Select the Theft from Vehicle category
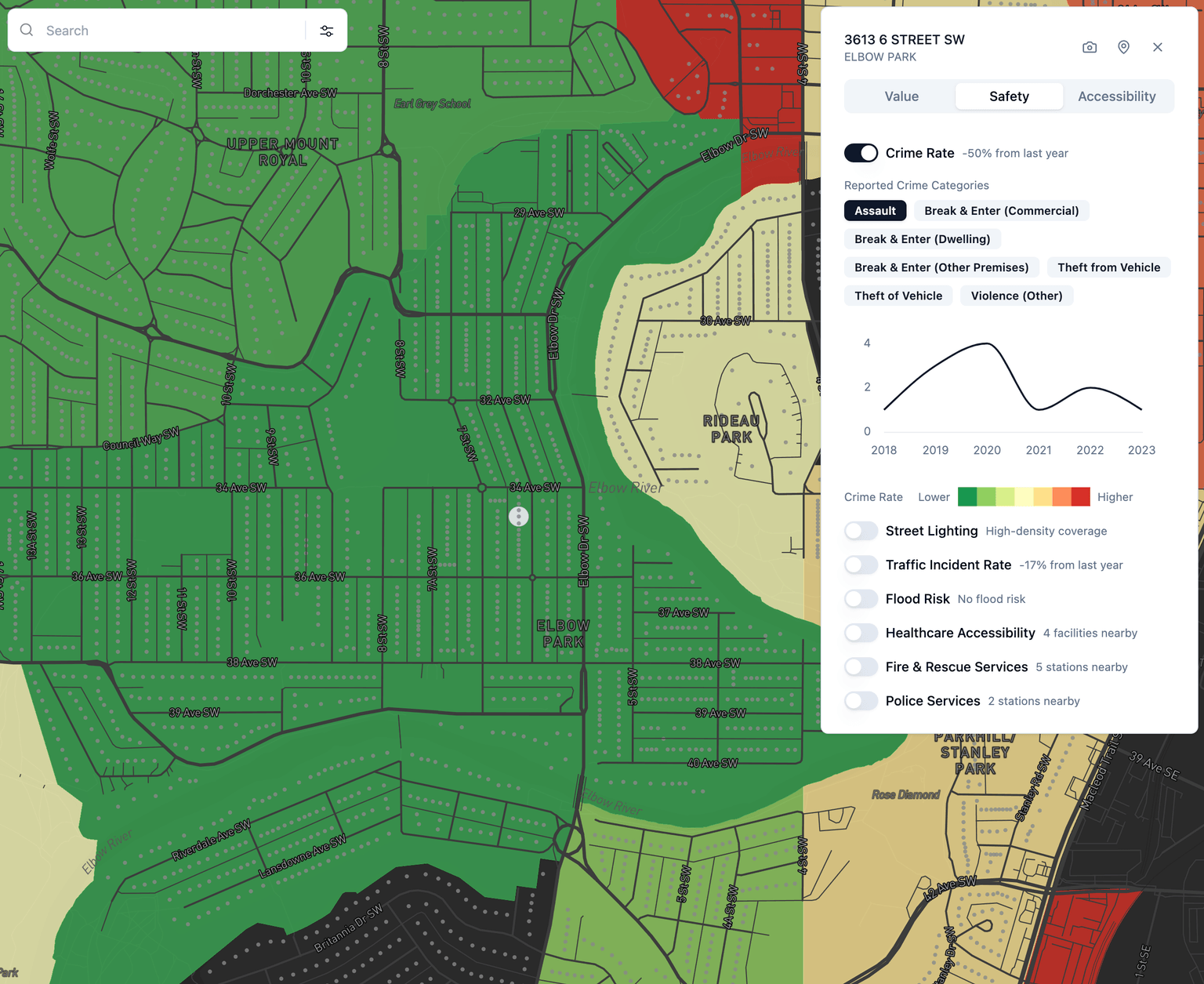Screen dimensions: 1204x984 (1108, 267)
